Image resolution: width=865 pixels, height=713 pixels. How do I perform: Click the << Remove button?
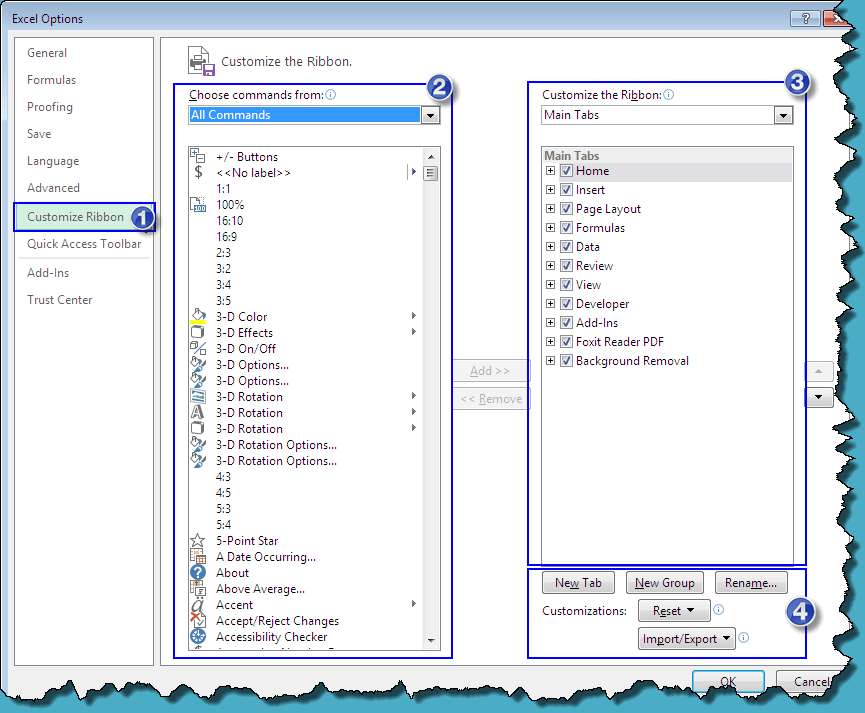(490, 399)
